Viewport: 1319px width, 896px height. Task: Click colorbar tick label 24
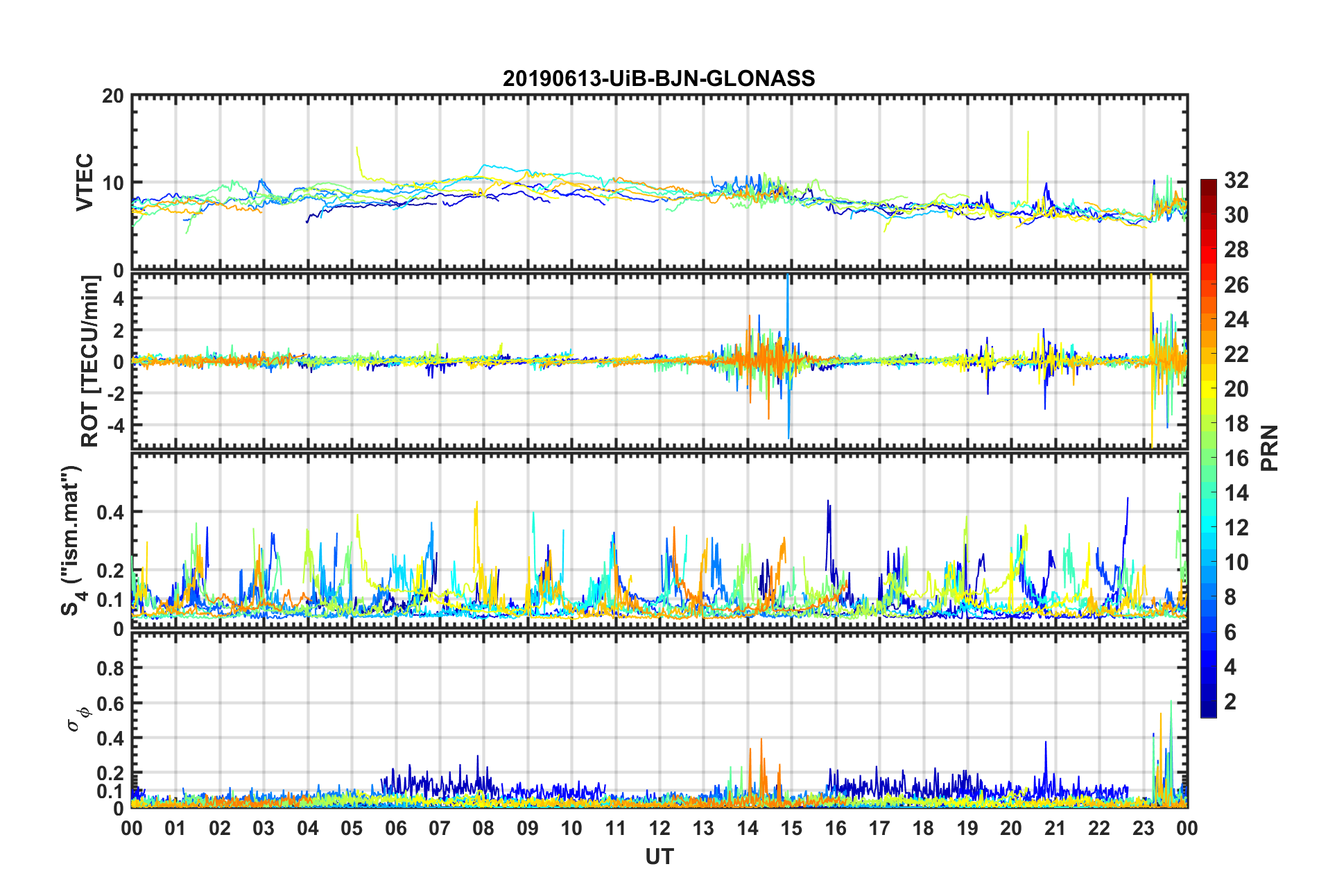pyautogui.click(x=1236, y=319)
